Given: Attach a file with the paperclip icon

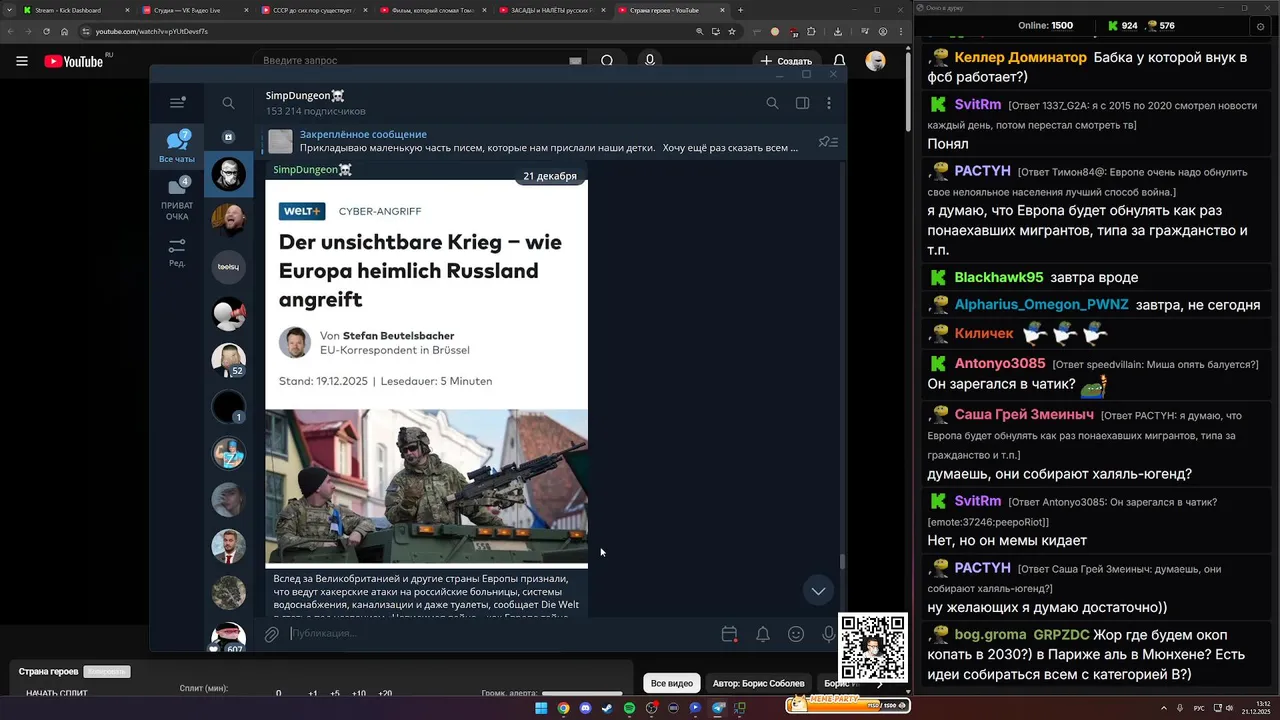Looking at the screenshot, I should (271, 634).
